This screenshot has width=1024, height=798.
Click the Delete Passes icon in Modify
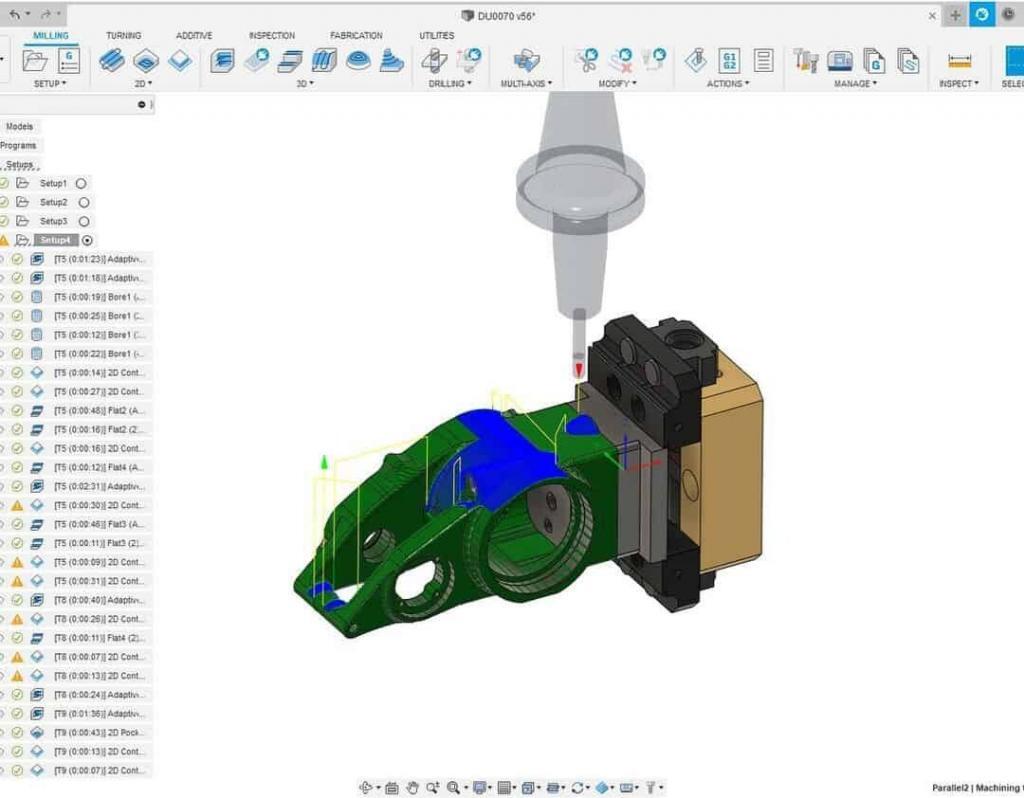620,60
